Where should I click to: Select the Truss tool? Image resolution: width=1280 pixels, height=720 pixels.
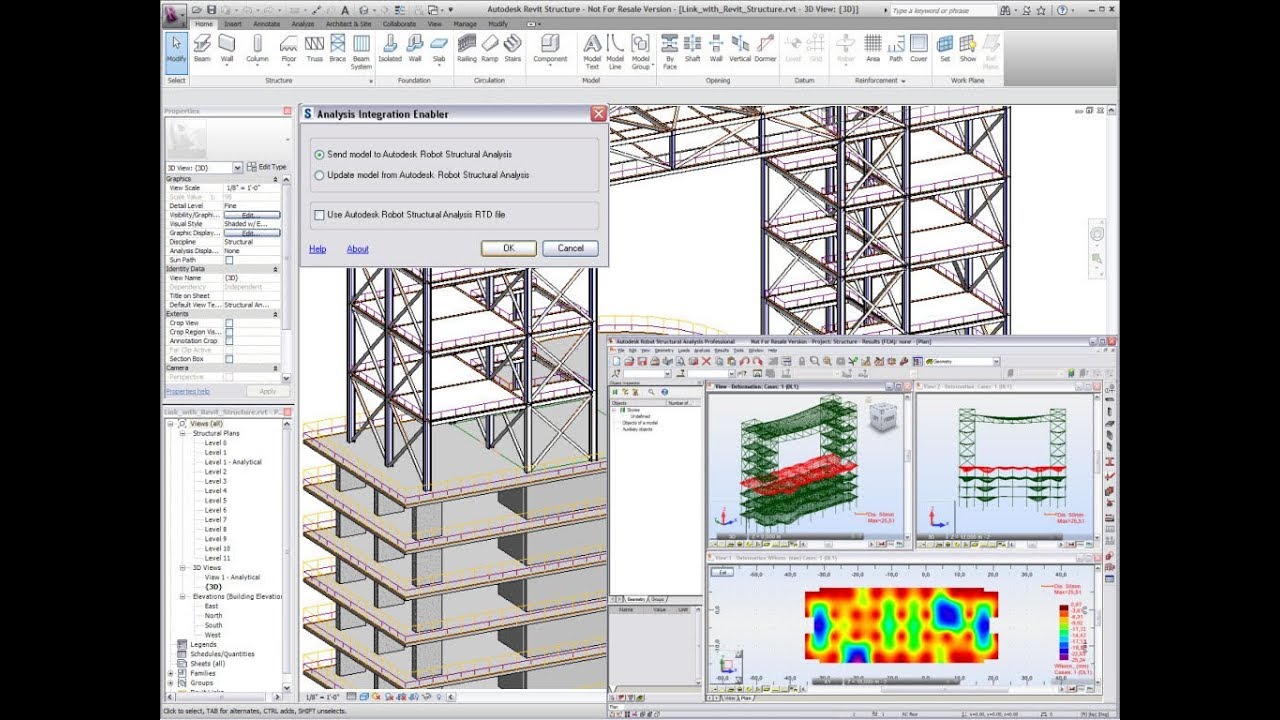[x=315, y=49]
